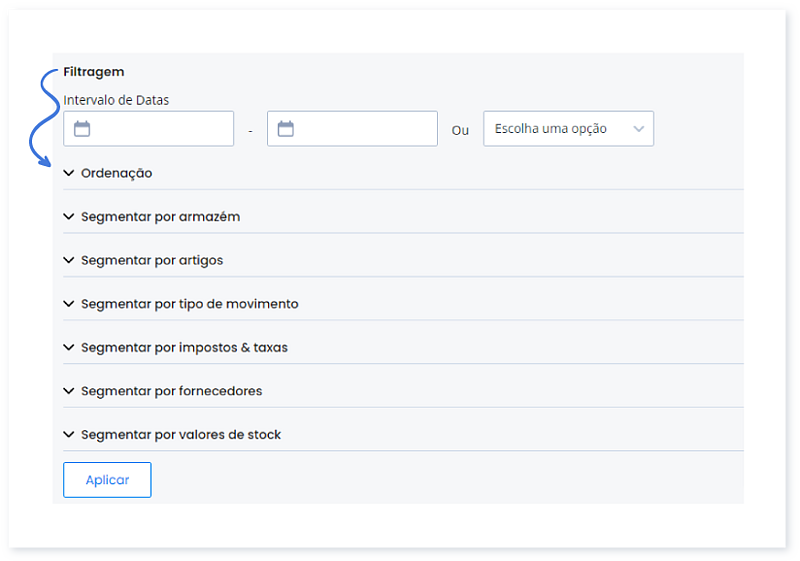The height and width of the screenshot is (561, 800).
Task: Click the 'Filtragem' heading
Action: 93,72
